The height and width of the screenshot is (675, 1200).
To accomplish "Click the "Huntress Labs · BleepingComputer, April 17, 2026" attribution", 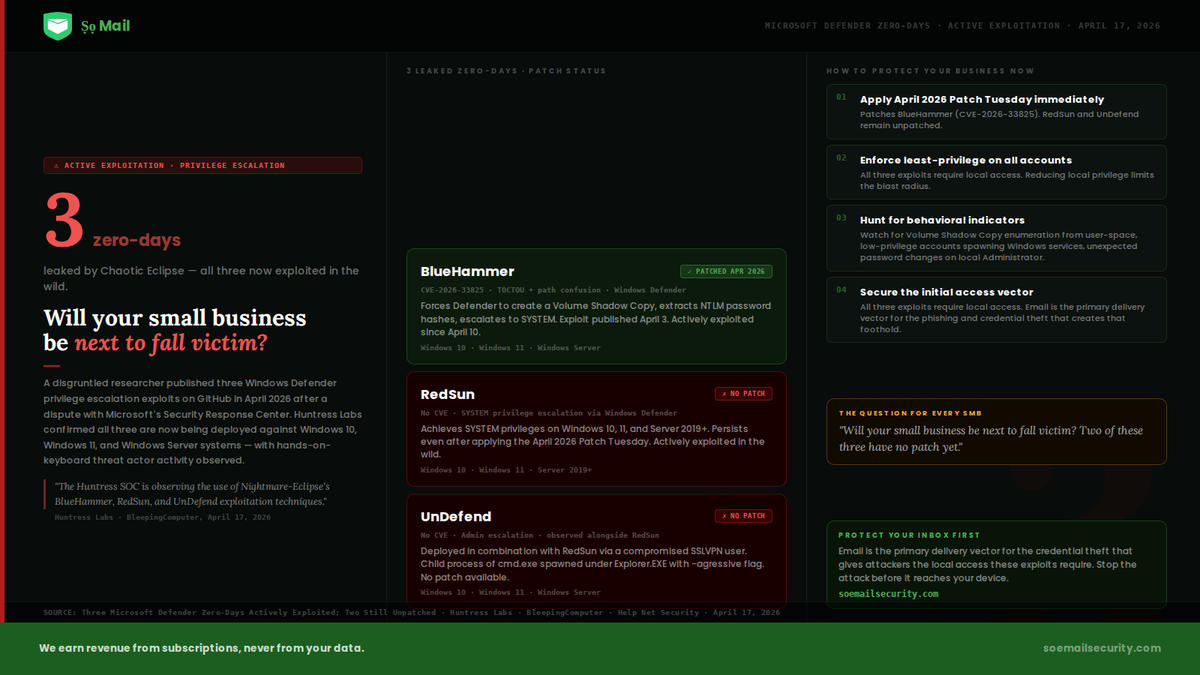I will (162, 518).
